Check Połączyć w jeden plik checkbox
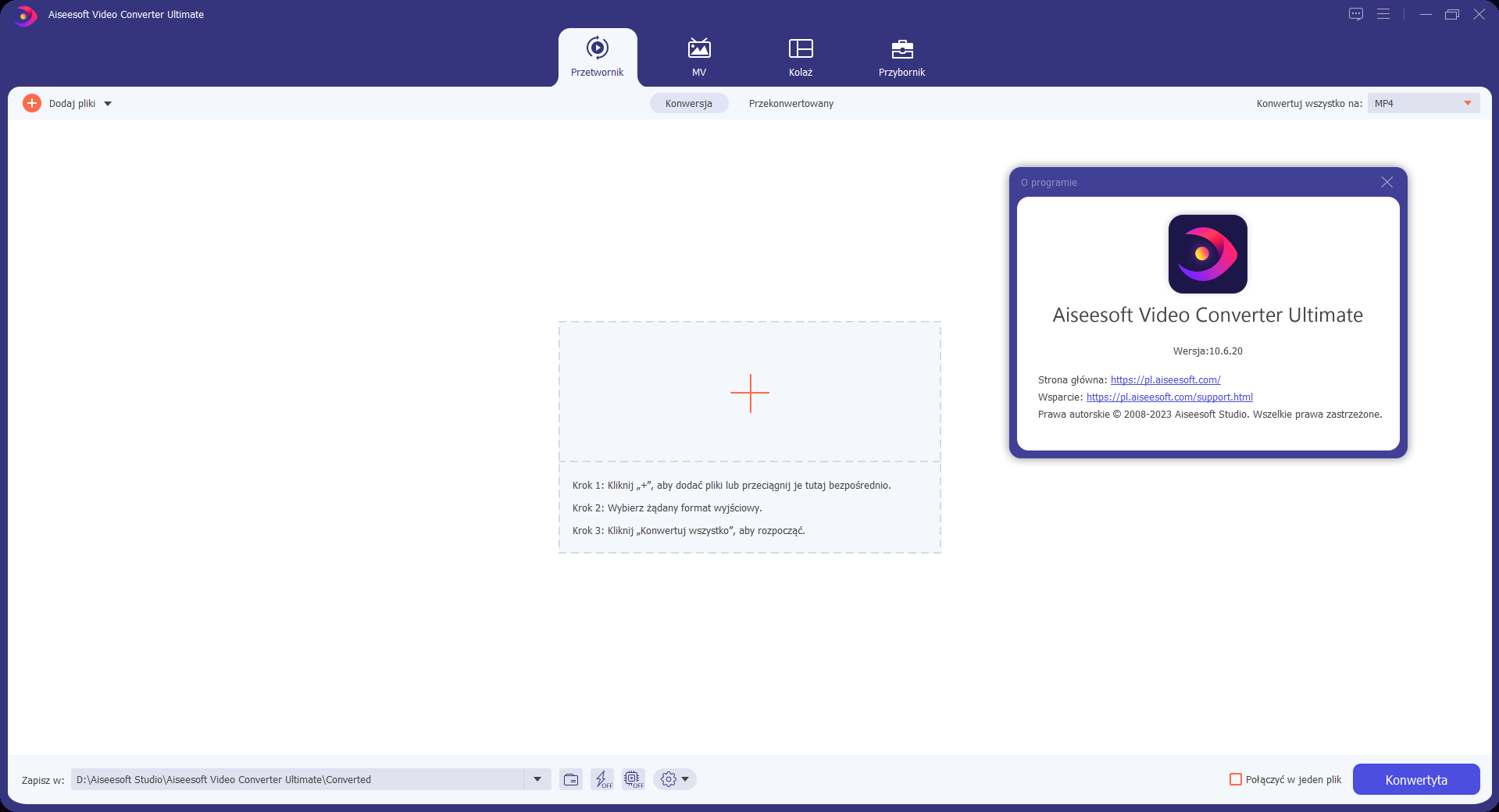Viewport: 1499px width, 812px height. [x=1236, y=779]
